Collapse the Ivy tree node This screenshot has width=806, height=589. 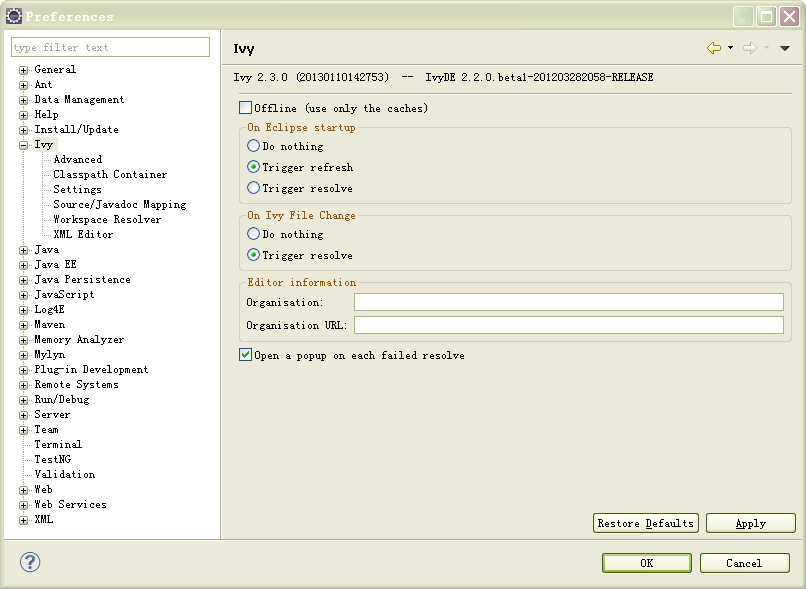pyautogui.click(x=23, y=145)
